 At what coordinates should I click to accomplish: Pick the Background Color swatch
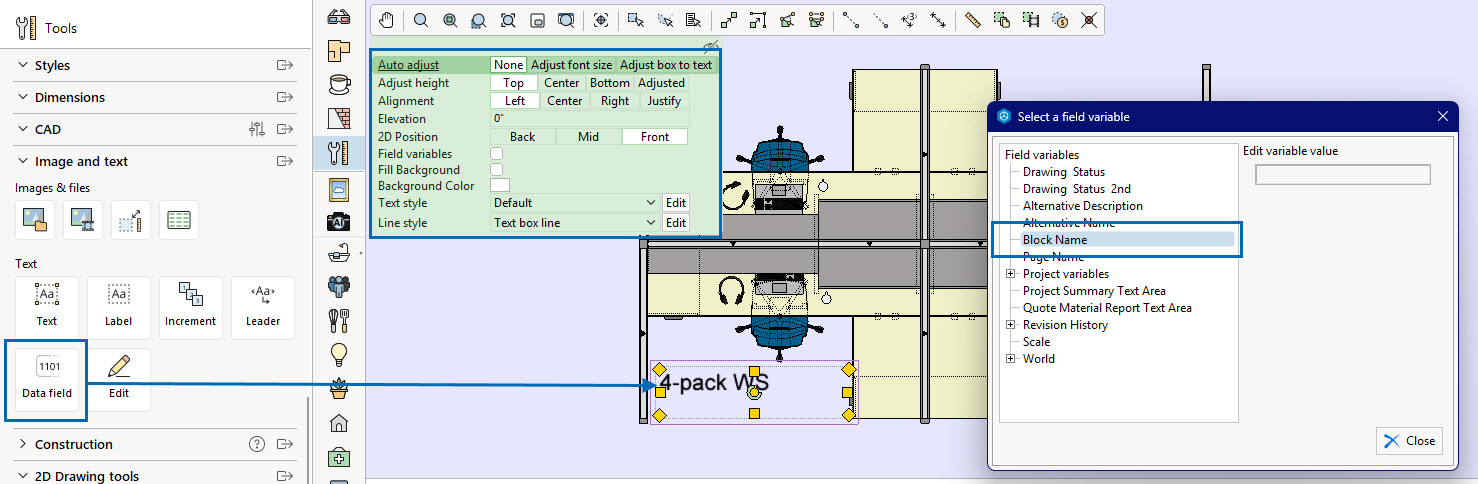pos(500,185)
